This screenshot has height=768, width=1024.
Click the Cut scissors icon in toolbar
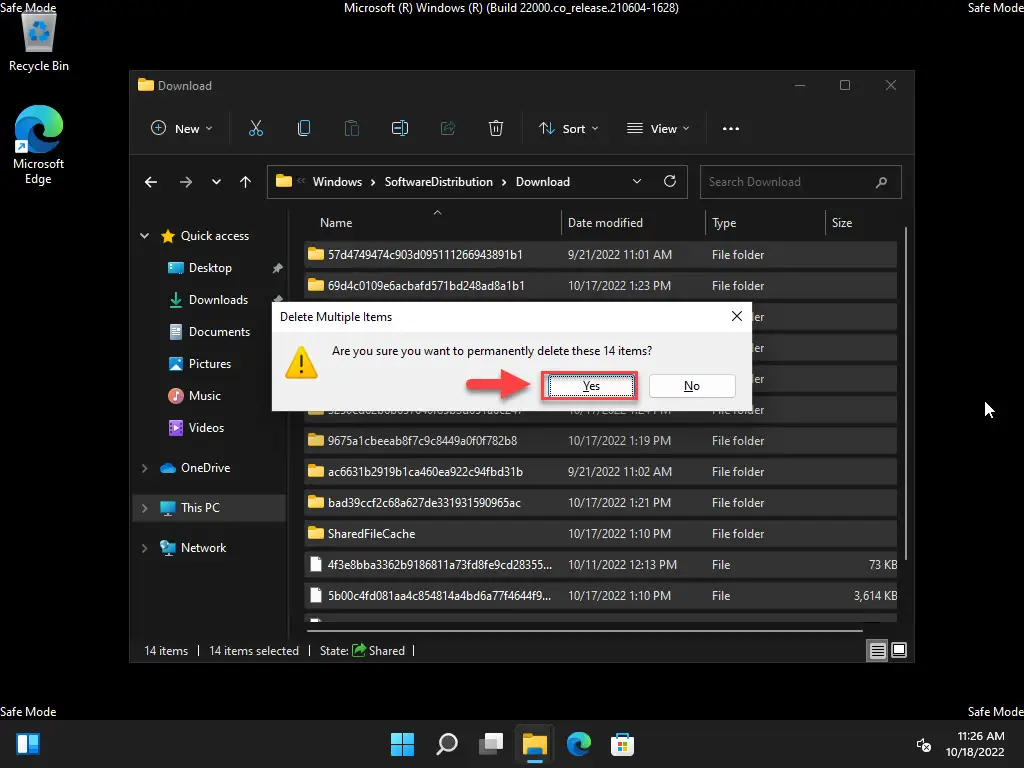(x=256, y=129)
